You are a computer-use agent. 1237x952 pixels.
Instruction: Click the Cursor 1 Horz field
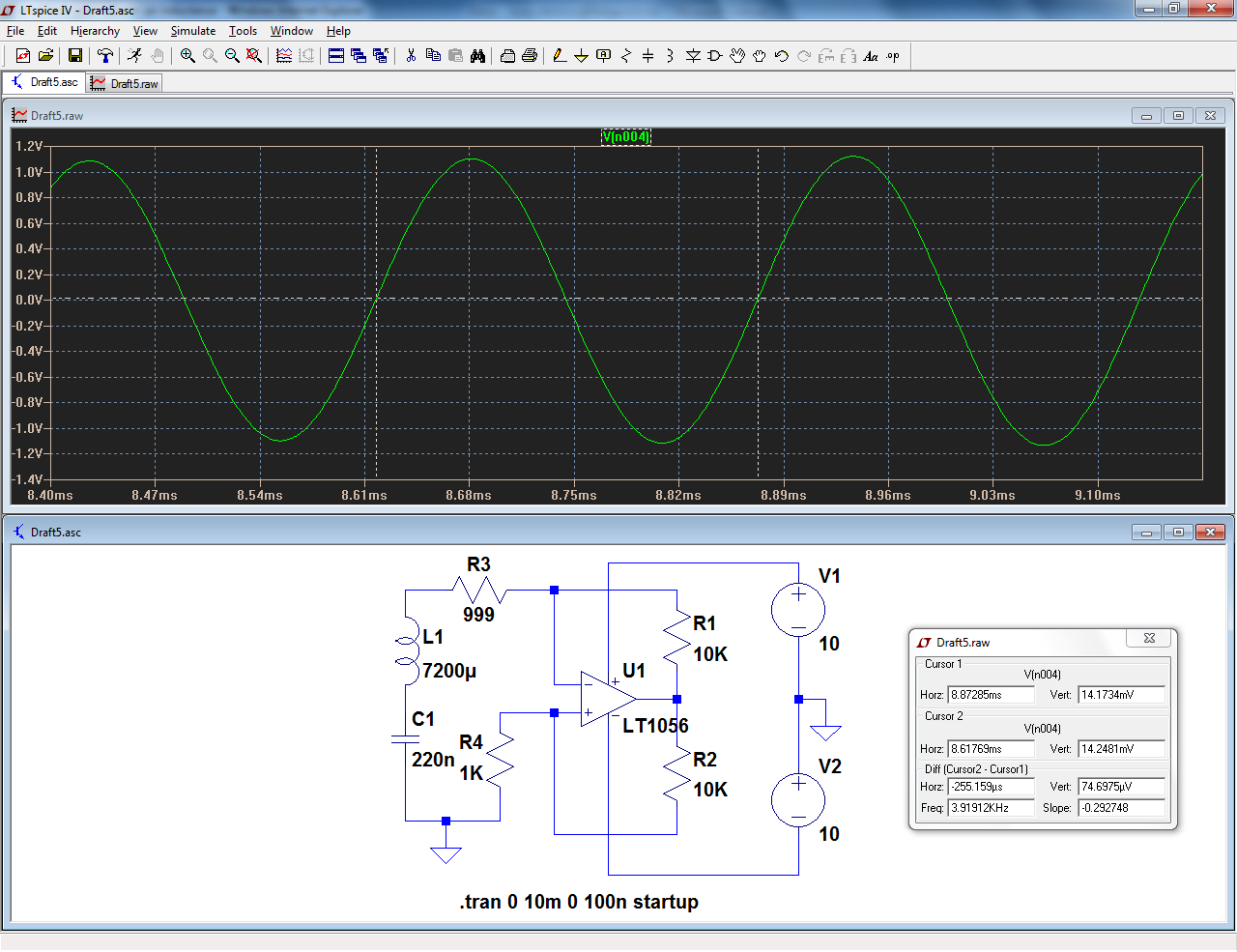click(991, 695)
